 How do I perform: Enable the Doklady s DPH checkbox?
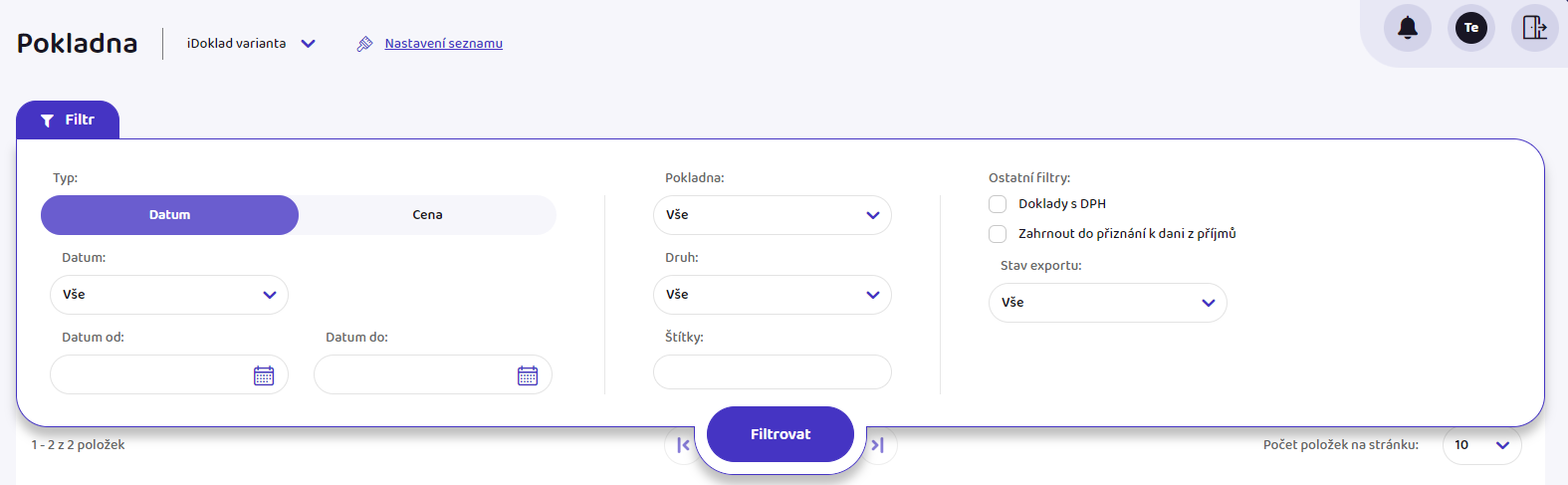point(998,204)
